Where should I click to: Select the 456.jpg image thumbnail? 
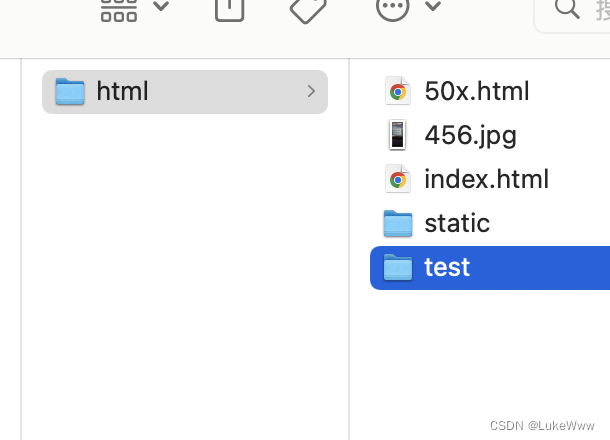(x=397, y=135)
